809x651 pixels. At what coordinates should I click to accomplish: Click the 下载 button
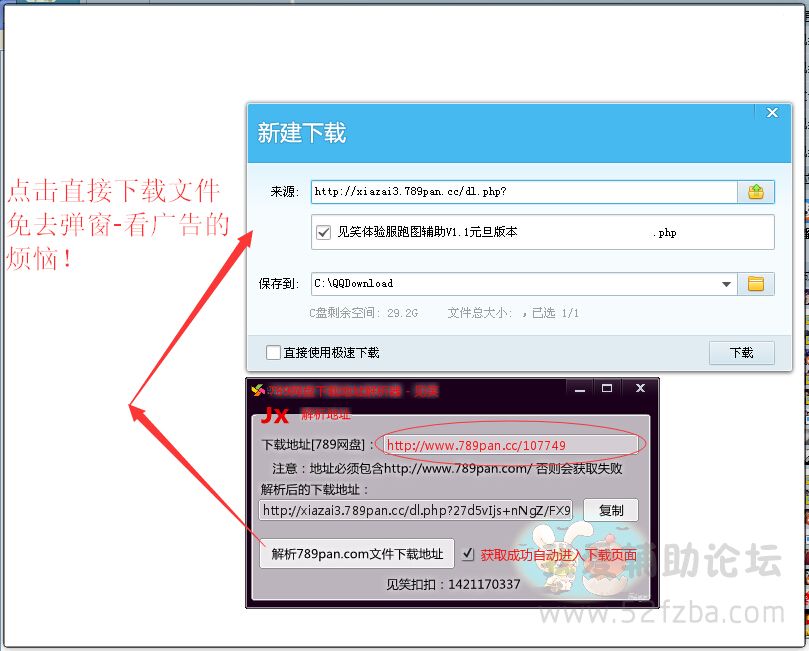tap(741, 353)
